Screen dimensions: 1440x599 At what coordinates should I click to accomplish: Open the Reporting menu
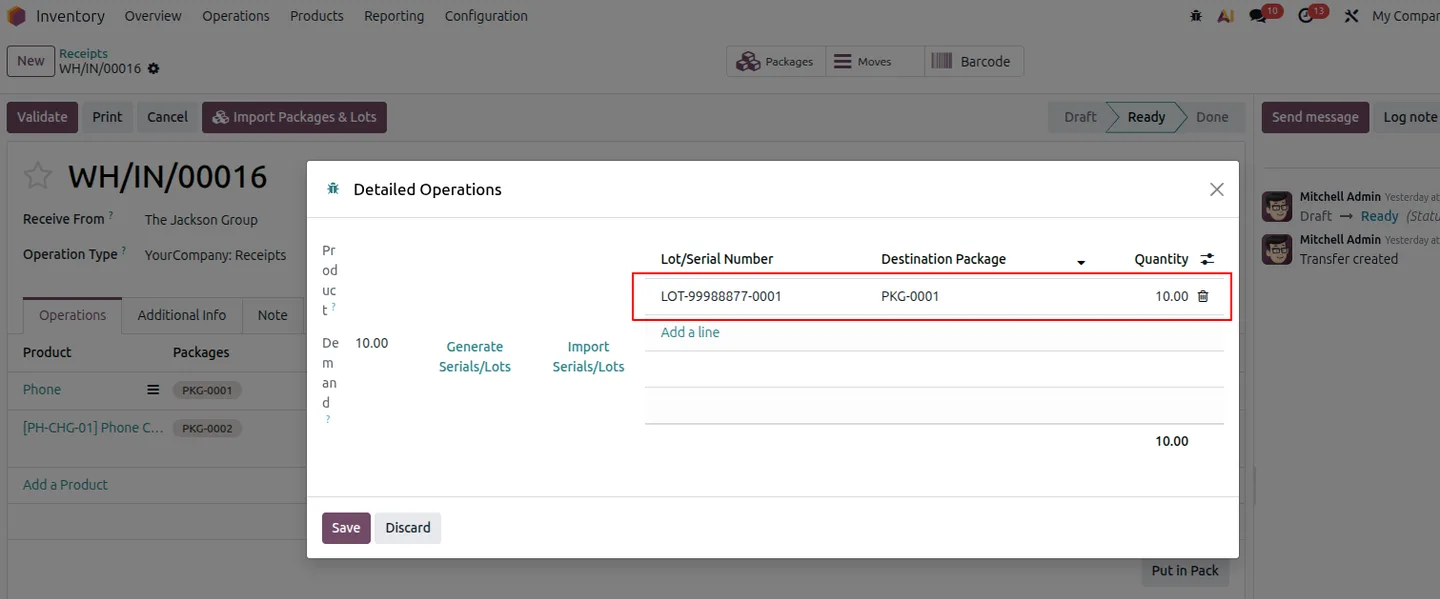(x=394, y=16)
